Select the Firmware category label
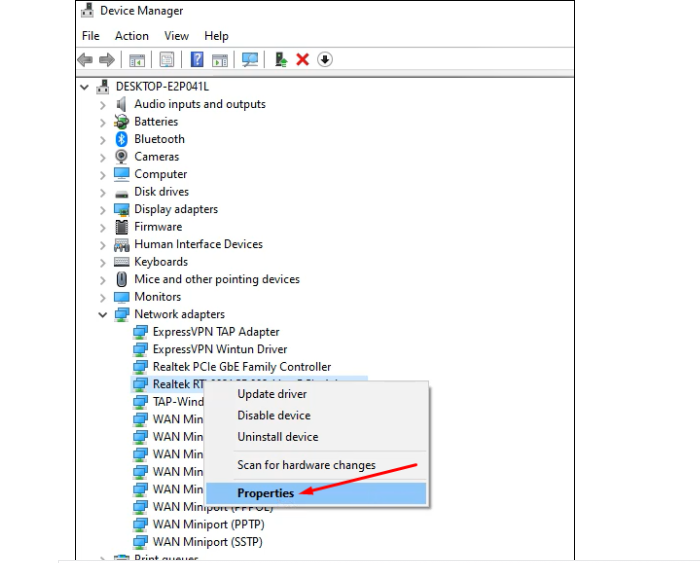Screen dimensions: 700x563 [x=158, y=227]
